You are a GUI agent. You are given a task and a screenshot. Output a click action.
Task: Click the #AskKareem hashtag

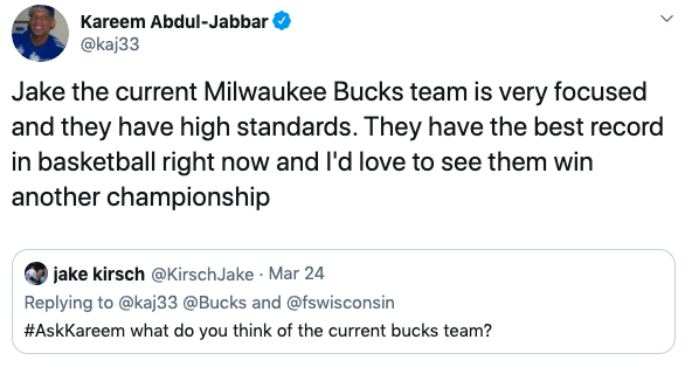pos(75,331)
